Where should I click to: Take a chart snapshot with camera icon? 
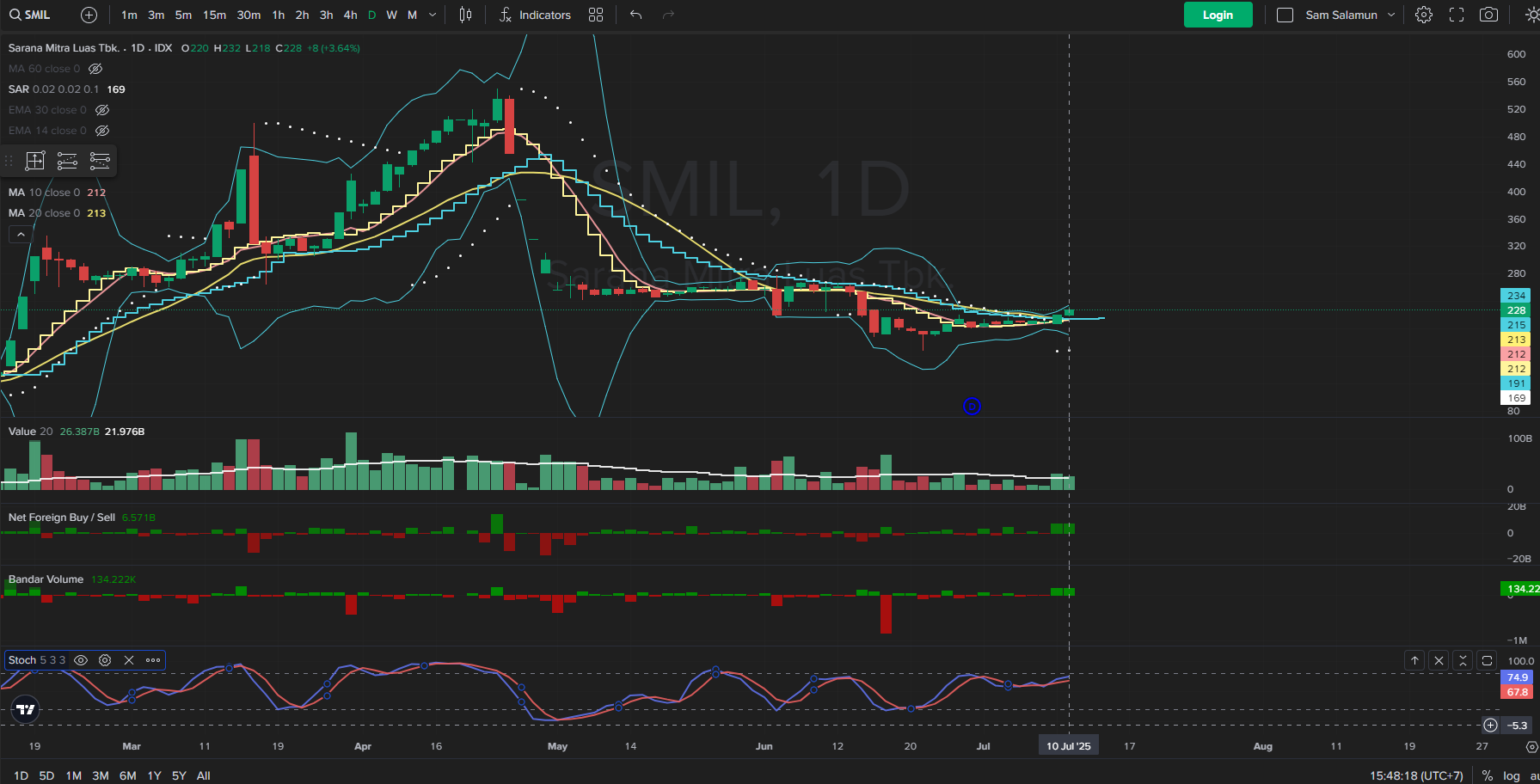1488,15
